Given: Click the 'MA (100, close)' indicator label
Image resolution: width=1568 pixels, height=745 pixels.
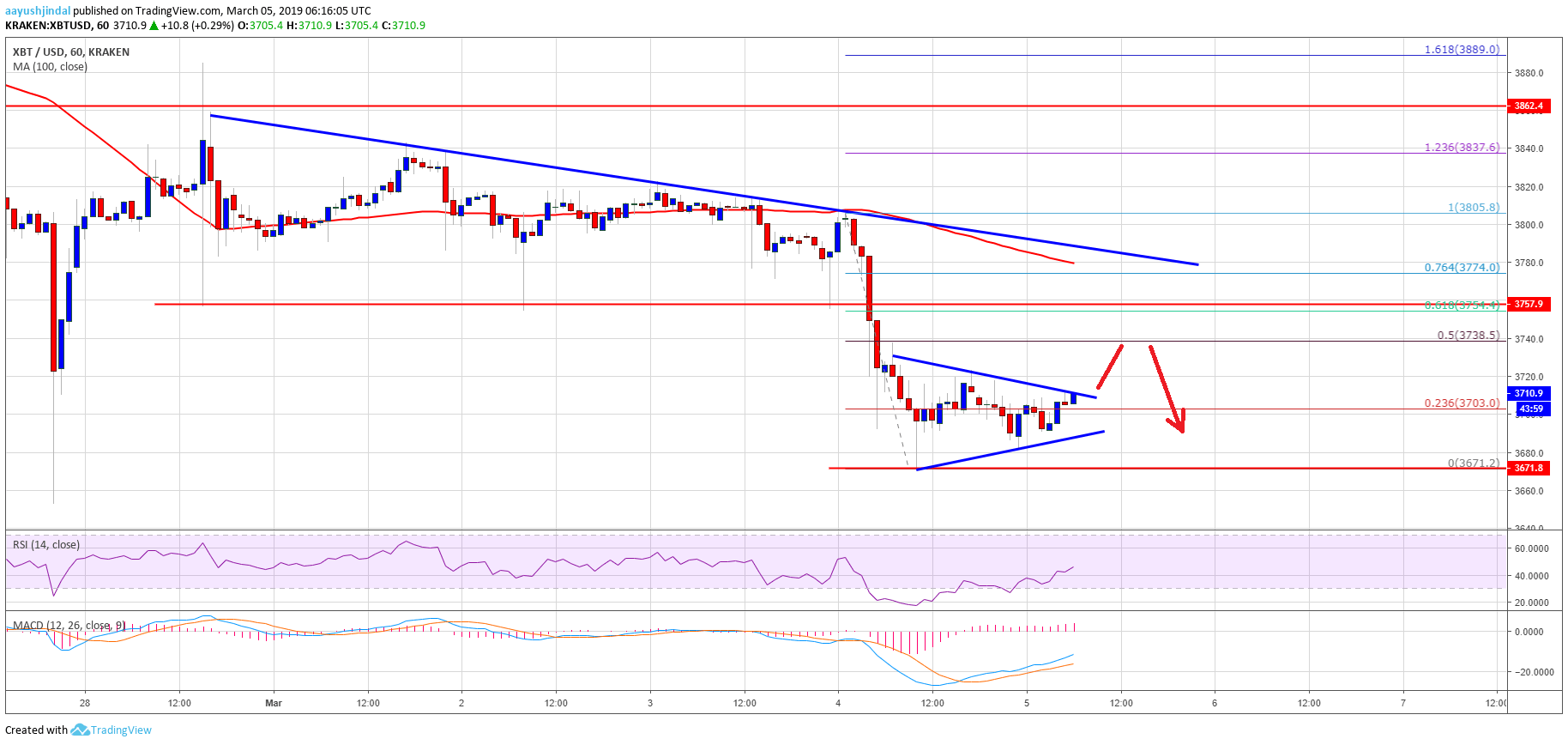Looking at the screenshot, I should 50,66.
